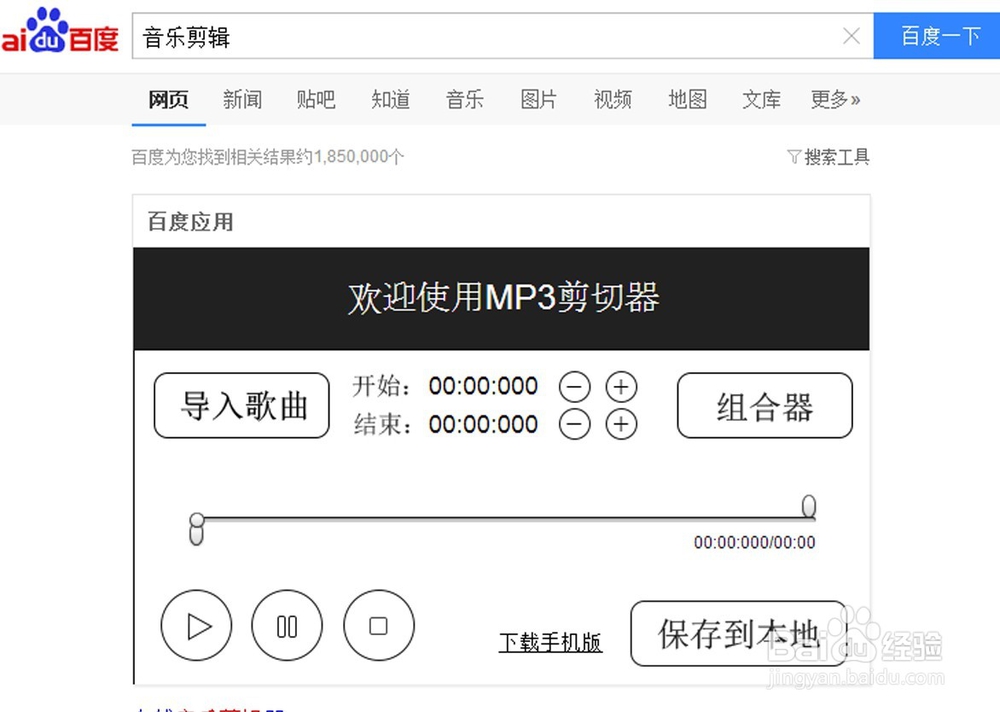This screenshot has height=712, width=1000.
Task: Click the 导入歌曲 button
Action: tap(242, 405)
